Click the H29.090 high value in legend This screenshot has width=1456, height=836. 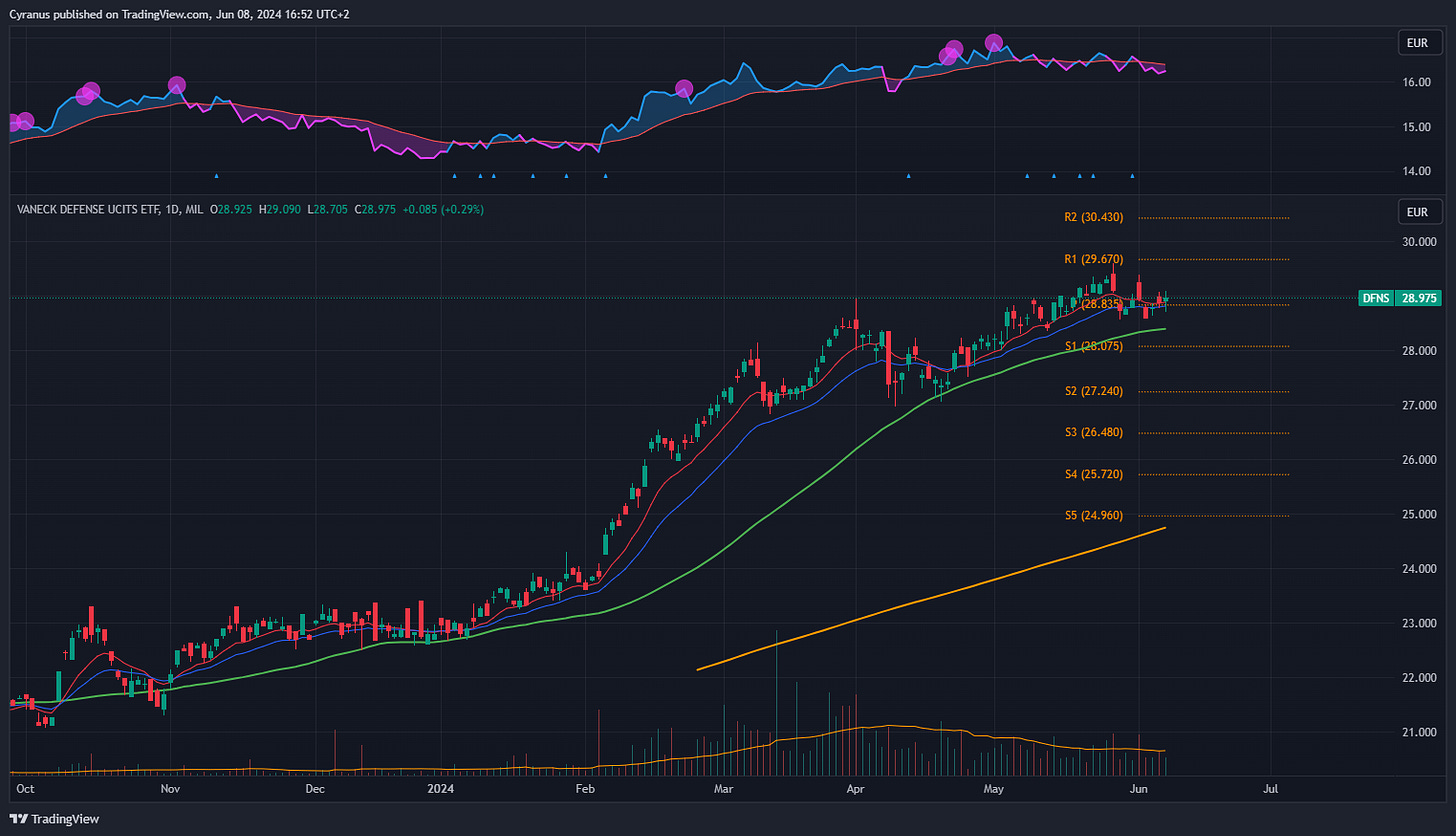pos(280,209)
